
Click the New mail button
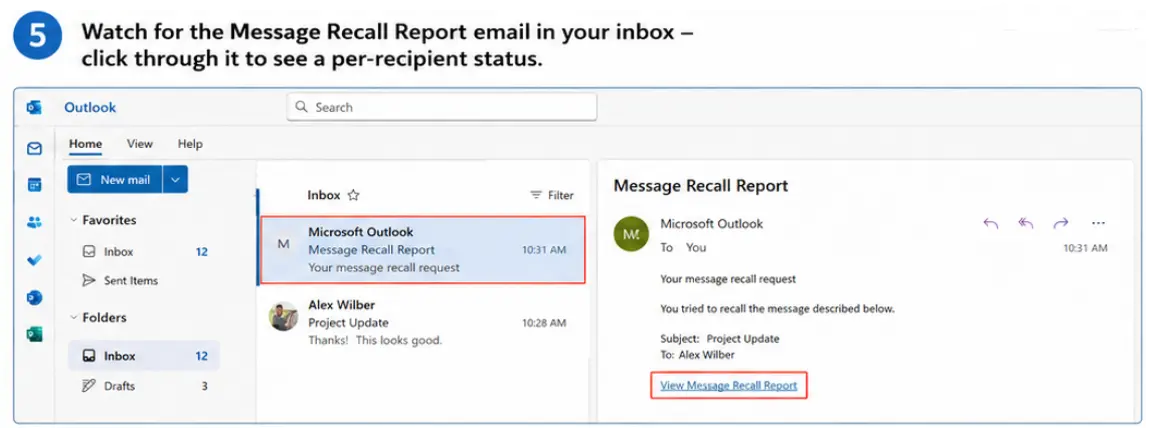tap(115, 179)
